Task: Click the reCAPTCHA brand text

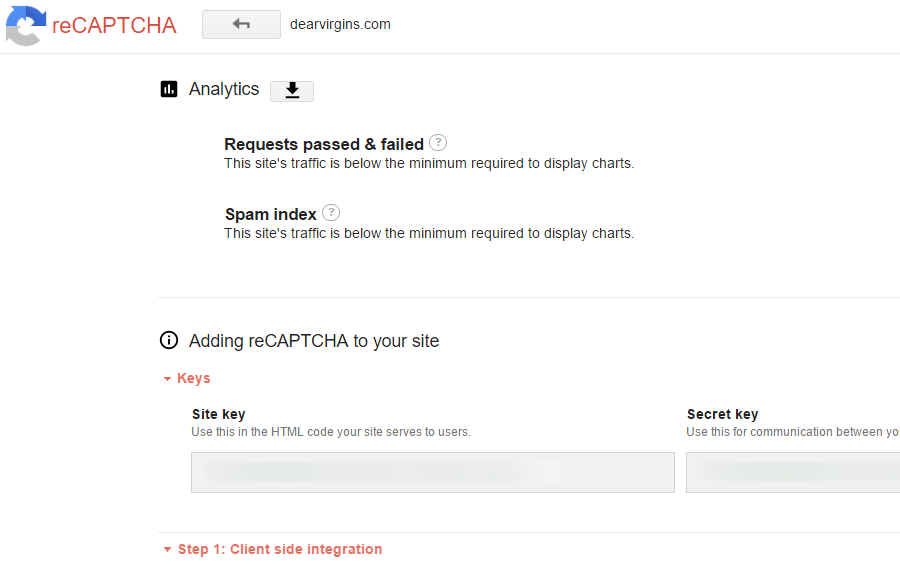Action: [x=114, y=26]
